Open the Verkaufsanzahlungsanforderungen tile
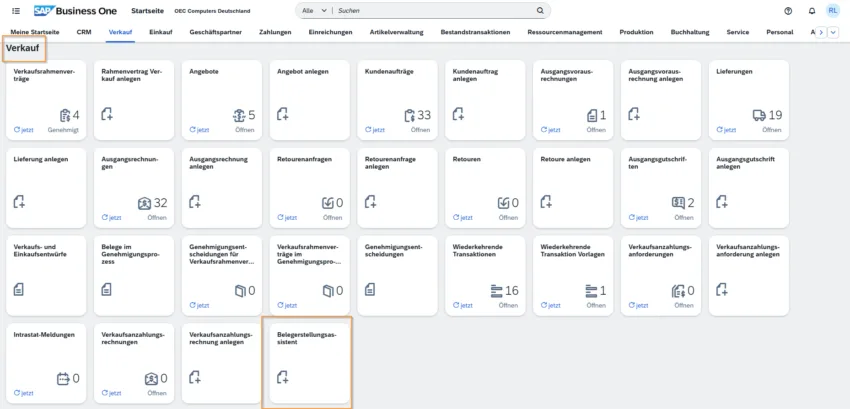850x409 pixels. click(661, 276)
